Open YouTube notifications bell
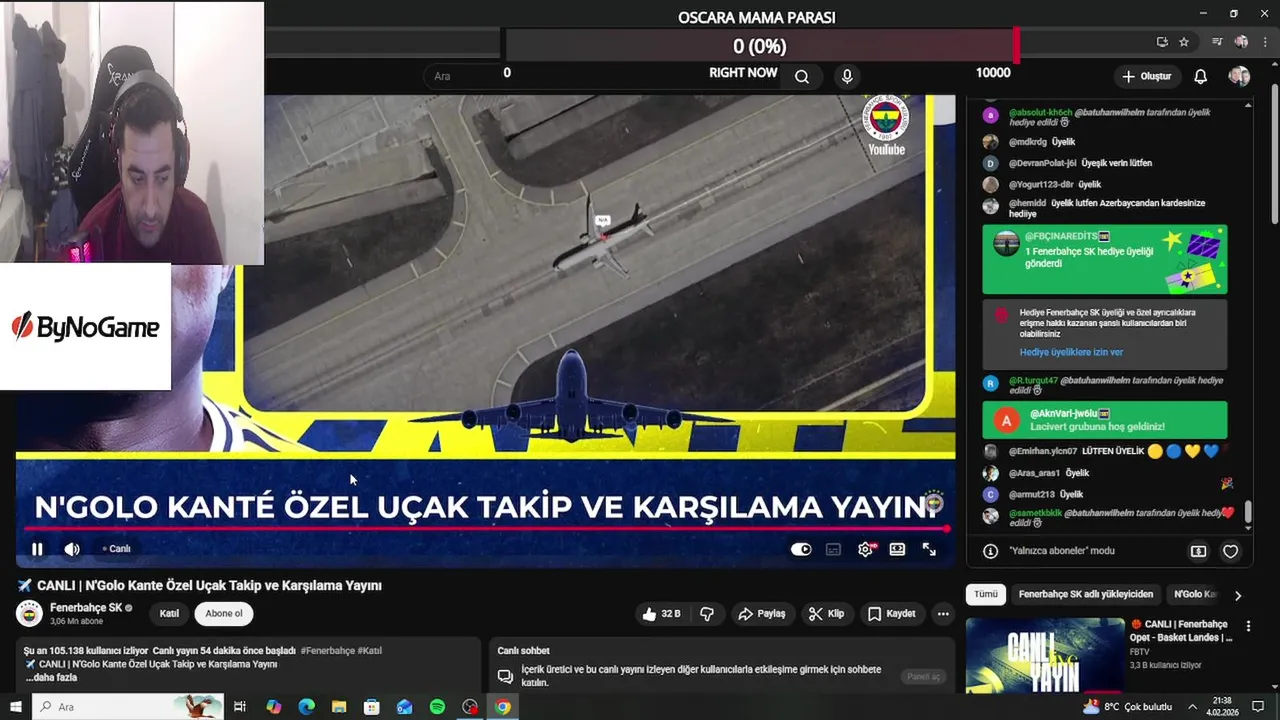The width and height of the screenshot is (1280, 720). [x=1201, y=77]
